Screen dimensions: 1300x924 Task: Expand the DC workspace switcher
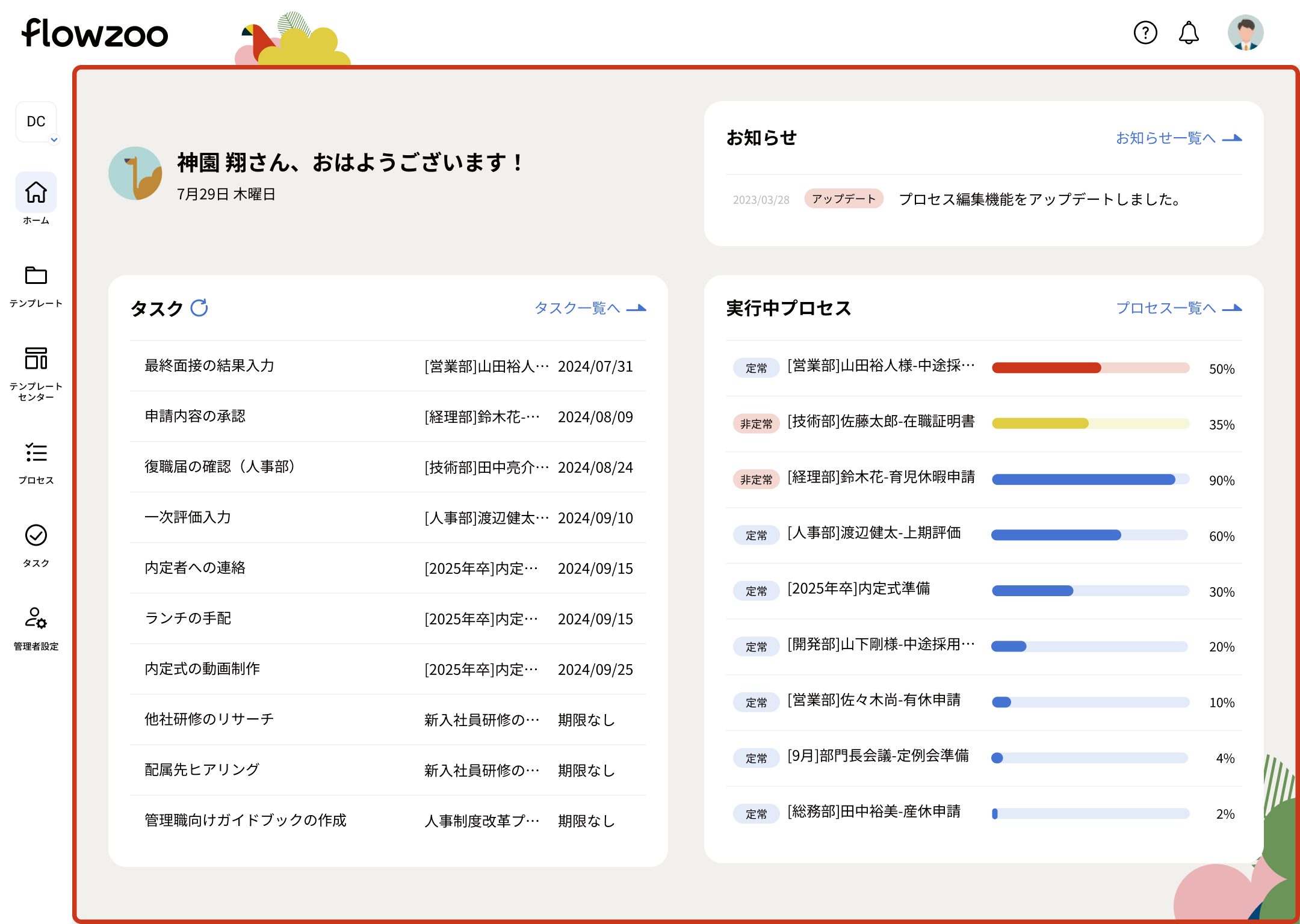pos(36,122)
